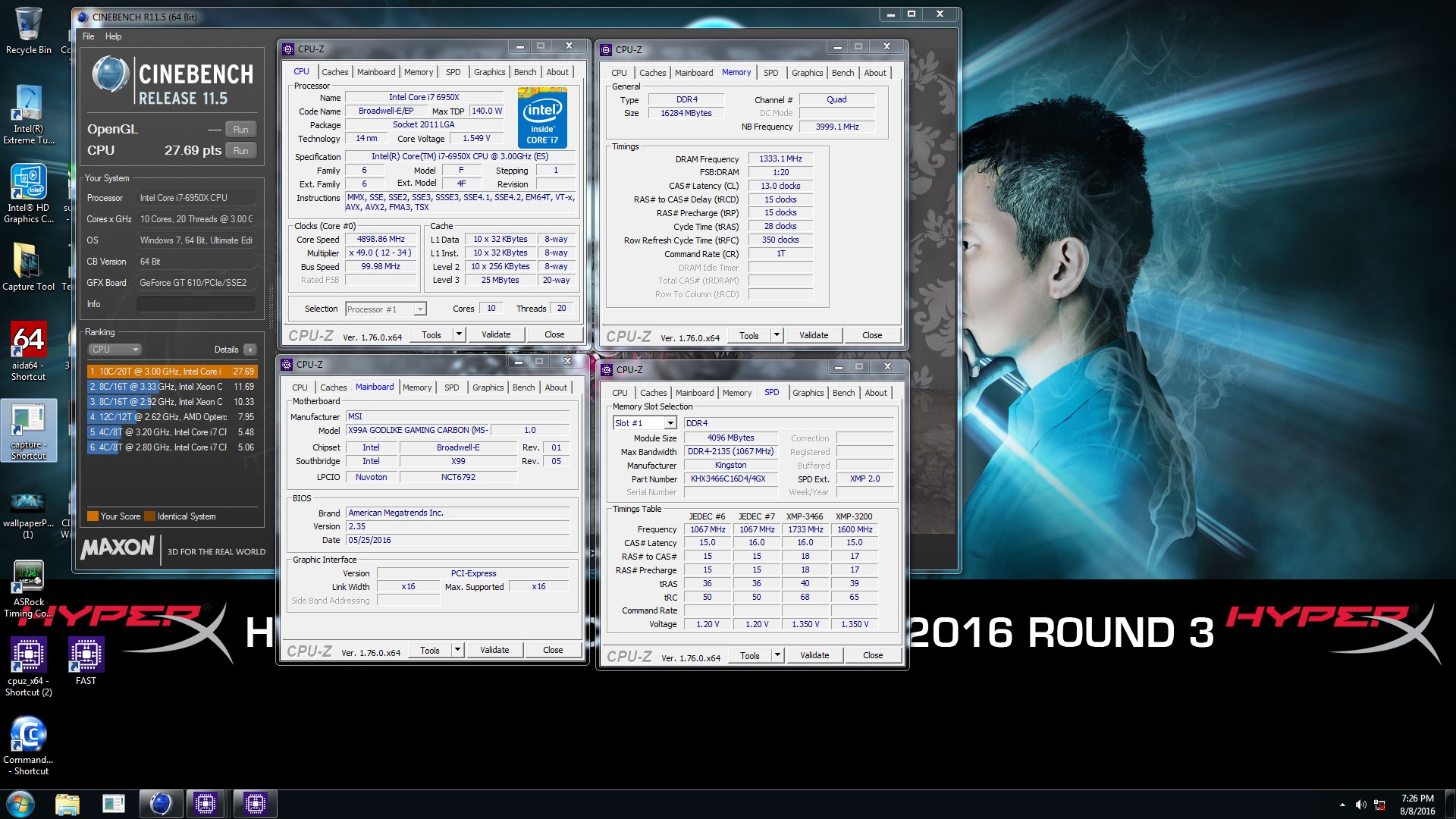Click Validate in top-left CPU-Z window
1456x819 pixels.
[x=496, y=334]
